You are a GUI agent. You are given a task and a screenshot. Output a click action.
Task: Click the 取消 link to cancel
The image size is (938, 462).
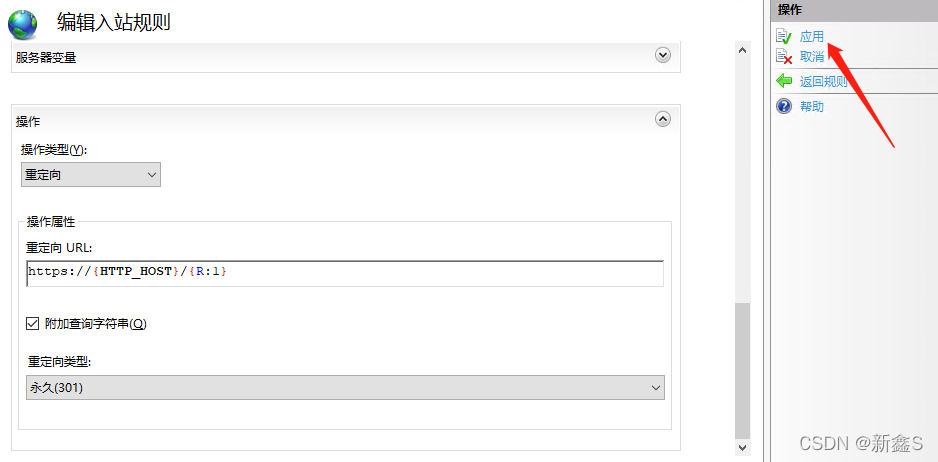point(812,57)
